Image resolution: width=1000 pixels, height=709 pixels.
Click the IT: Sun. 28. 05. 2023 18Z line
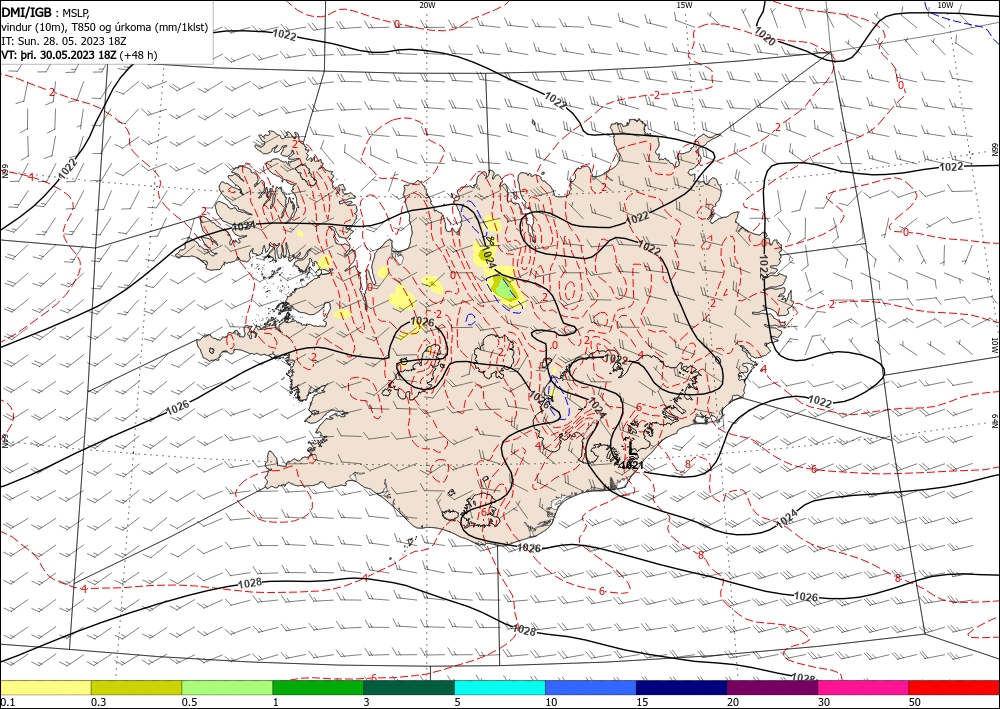pos(64,41)
